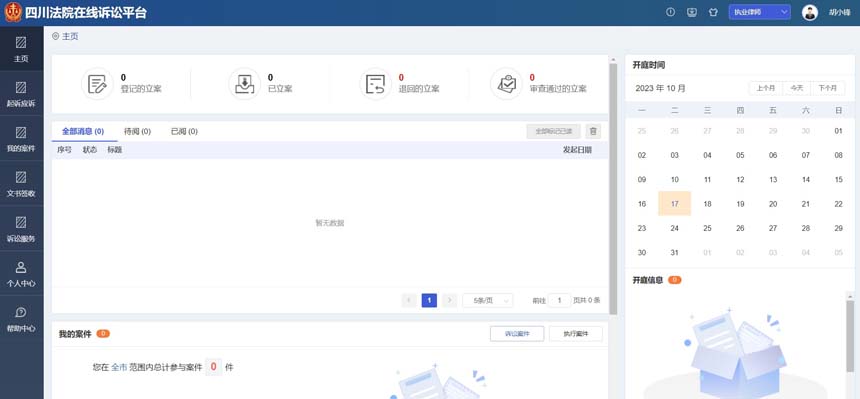Select date 06 on the calendar
Image resolution: width=860 pixels, height=399 pixels.
(x=773, y=155)
